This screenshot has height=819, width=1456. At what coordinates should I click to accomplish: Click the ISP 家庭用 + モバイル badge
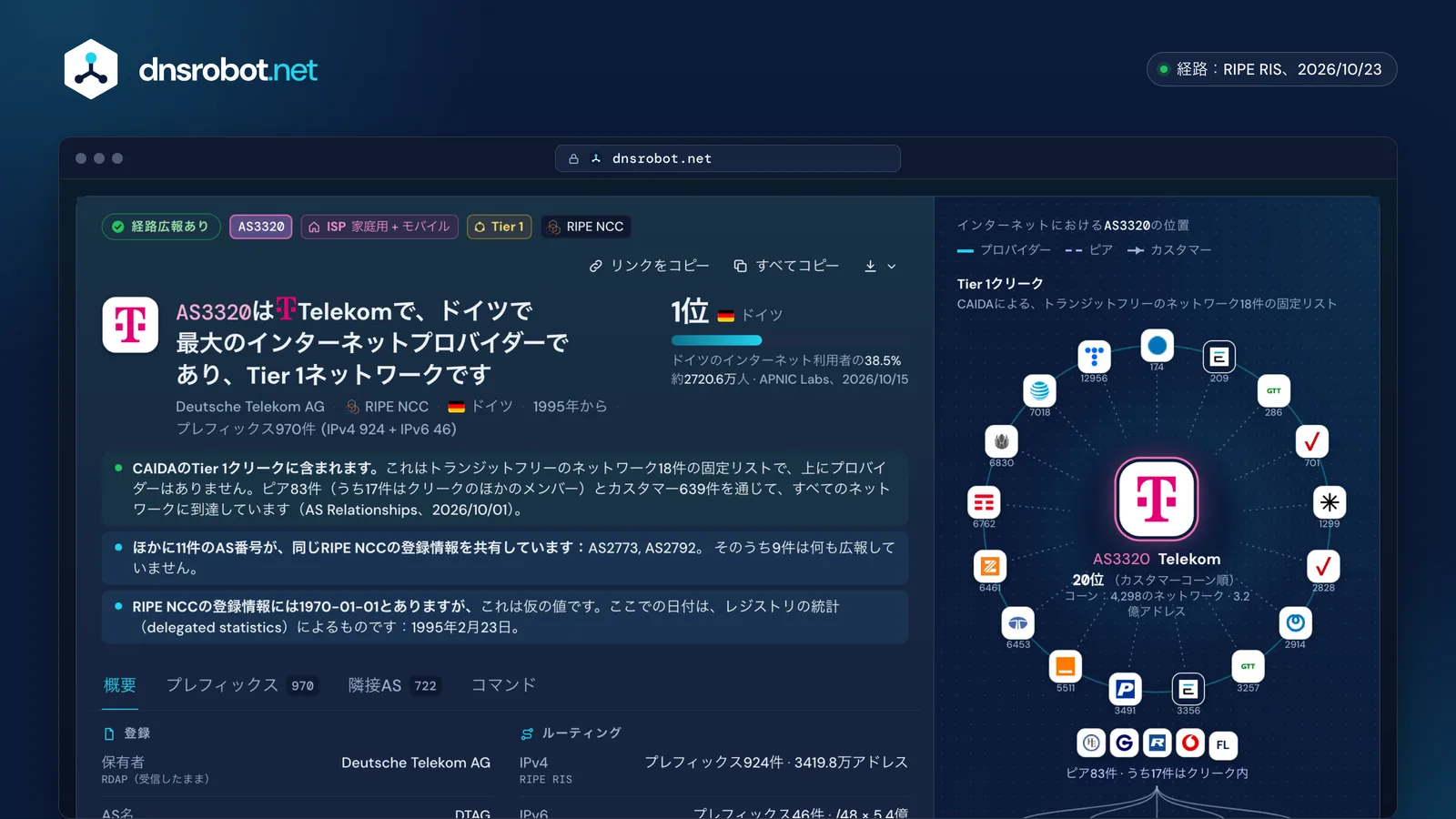click(379, 227)
